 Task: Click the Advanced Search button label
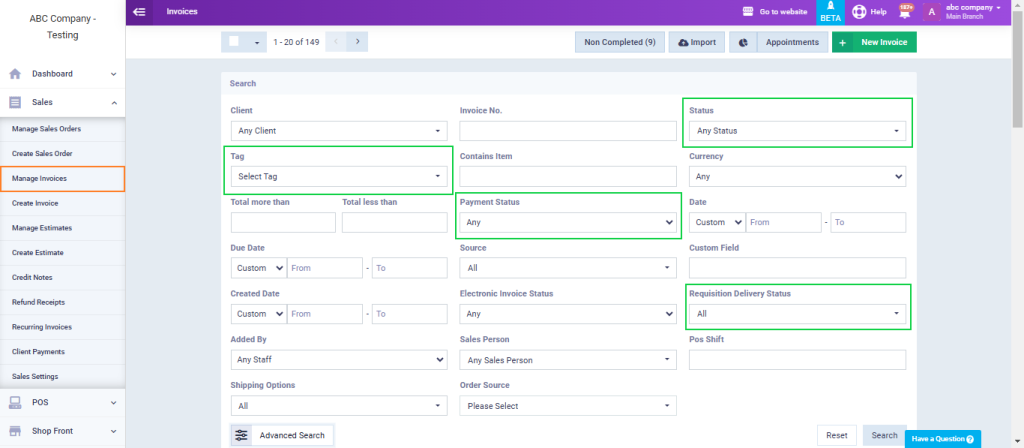point(292,436)
